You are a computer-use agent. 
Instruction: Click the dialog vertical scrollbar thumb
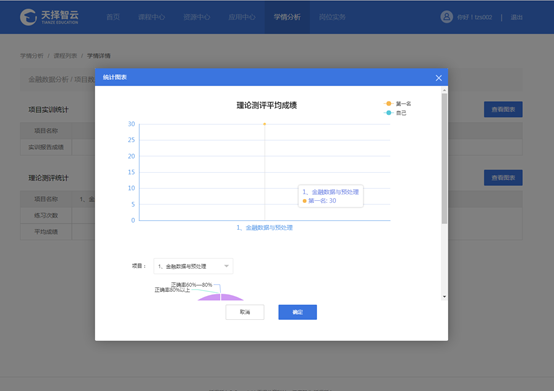tap(444, 158)
